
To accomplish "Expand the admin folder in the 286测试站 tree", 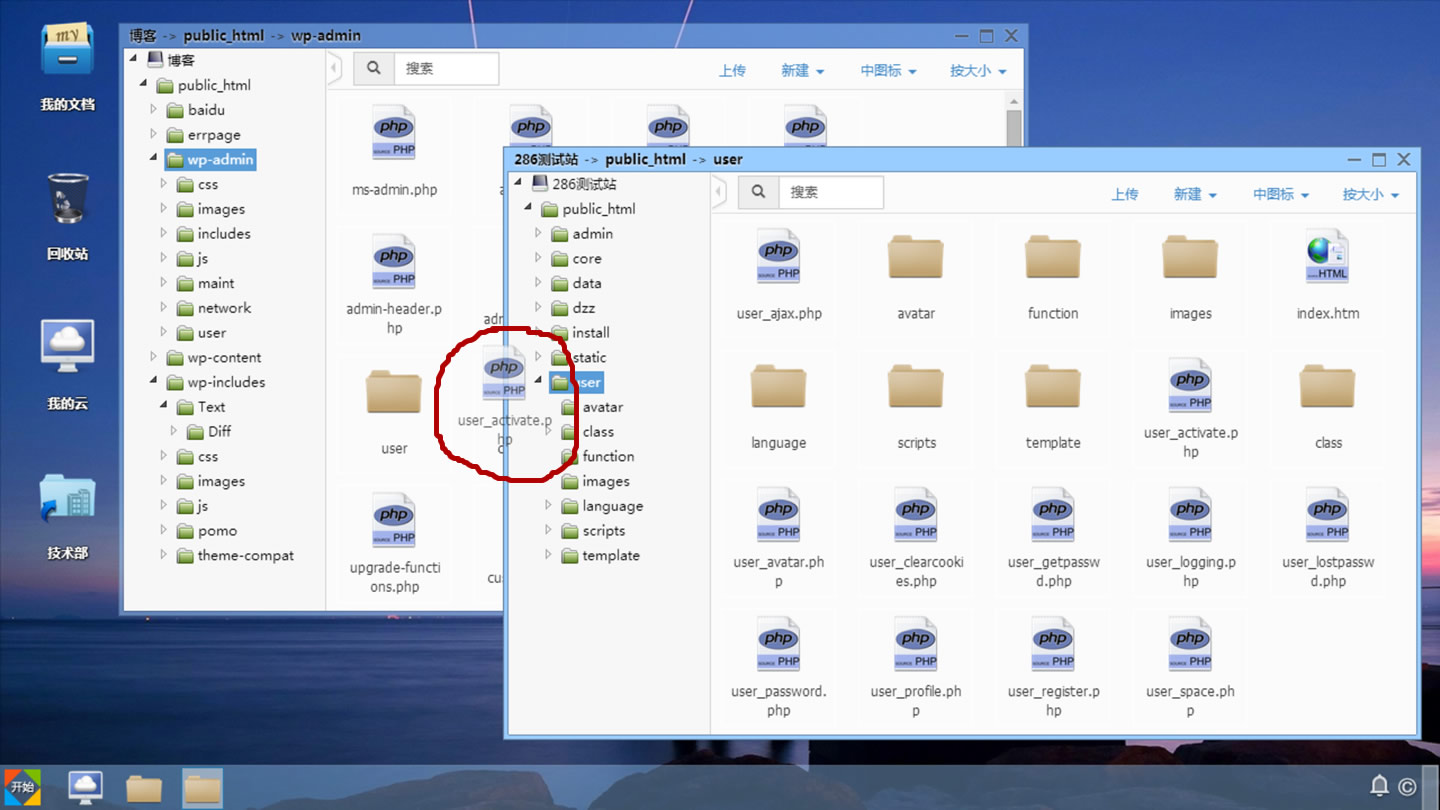I will click(538, 233).
